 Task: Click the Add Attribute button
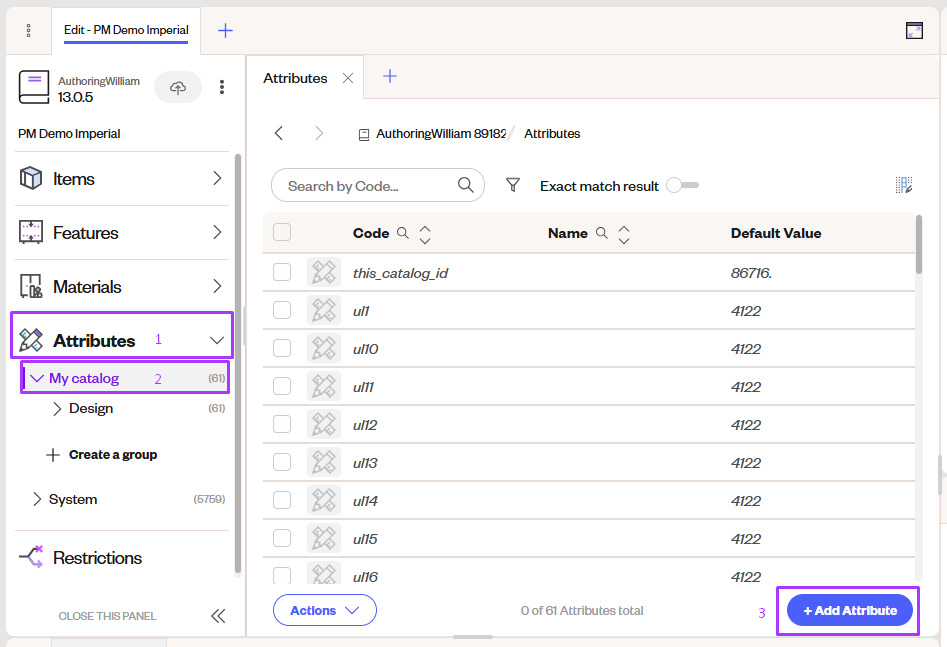click(x=850, y=610)
